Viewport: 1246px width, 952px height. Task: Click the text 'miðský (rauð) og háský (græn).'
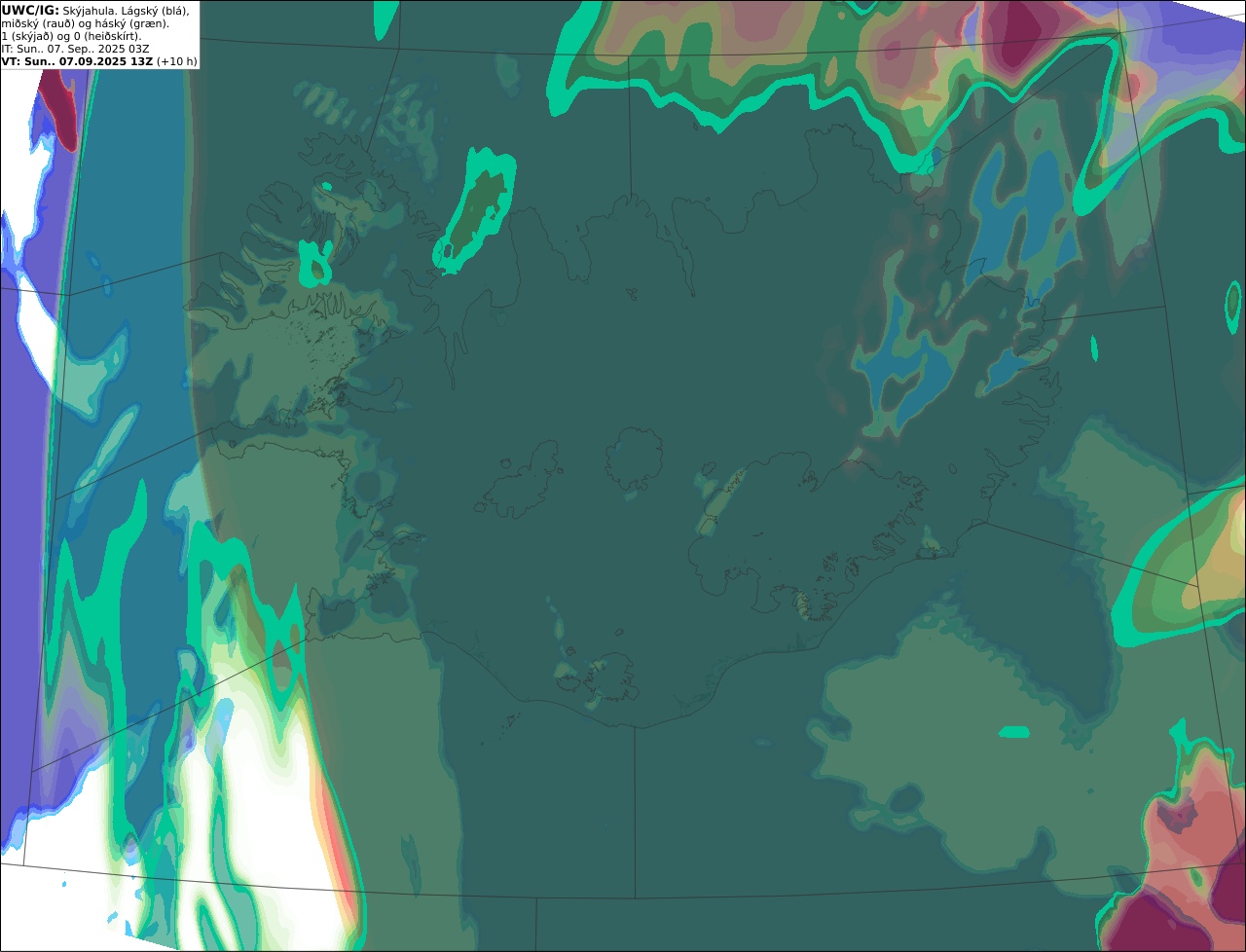[85, 22]
